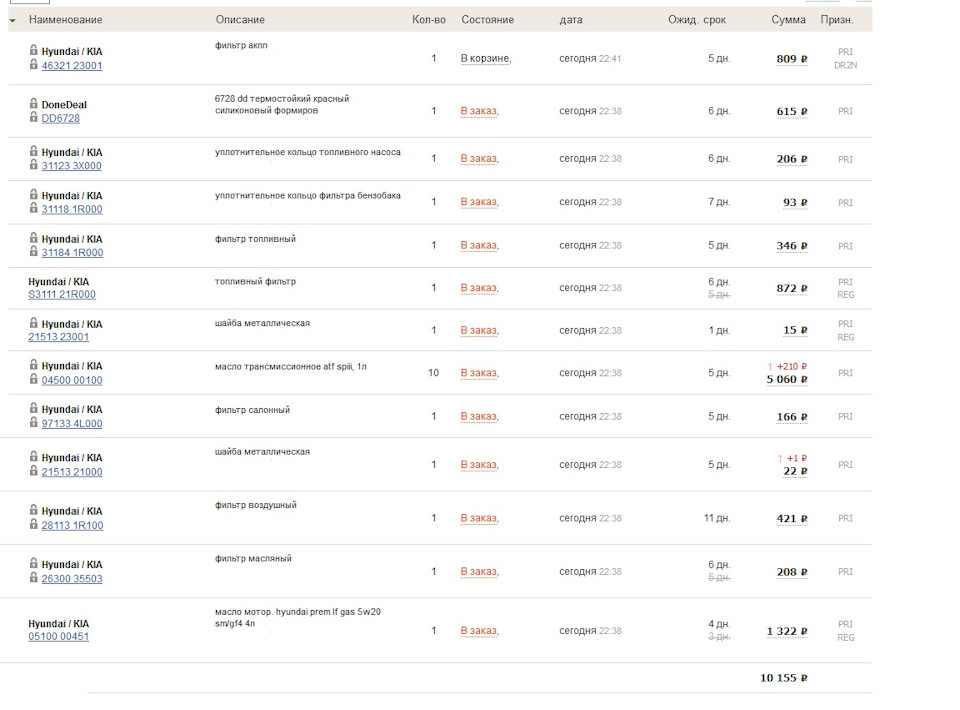The height and width of the screenshot is (710, 960).
Task: Click lock icon beside part number 26300 35503
Action: (x=34, y=577)
